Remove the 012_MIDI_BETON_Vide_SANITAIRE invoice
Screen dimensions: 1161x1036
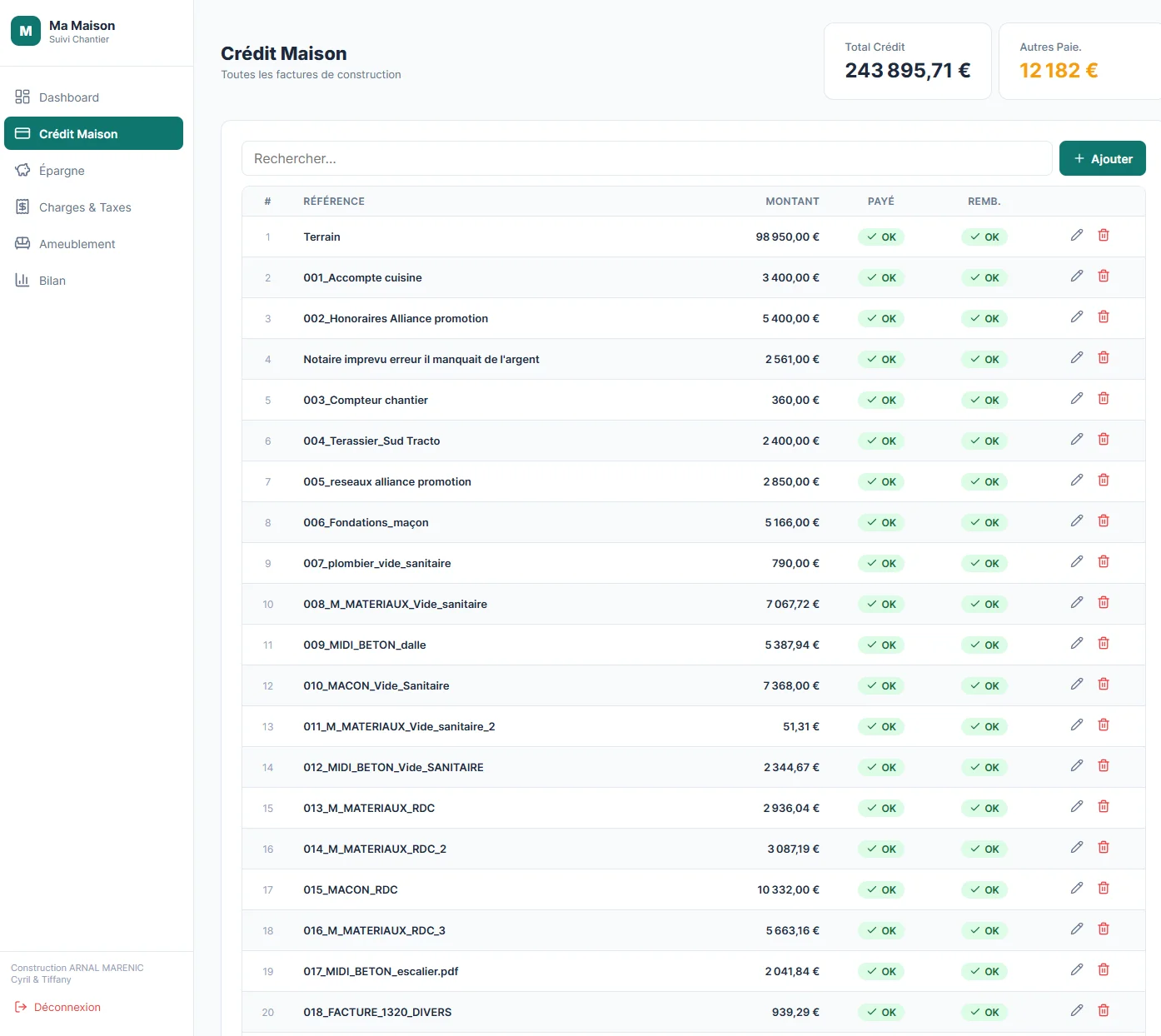pyautogui.click(x=1103, y=766)
